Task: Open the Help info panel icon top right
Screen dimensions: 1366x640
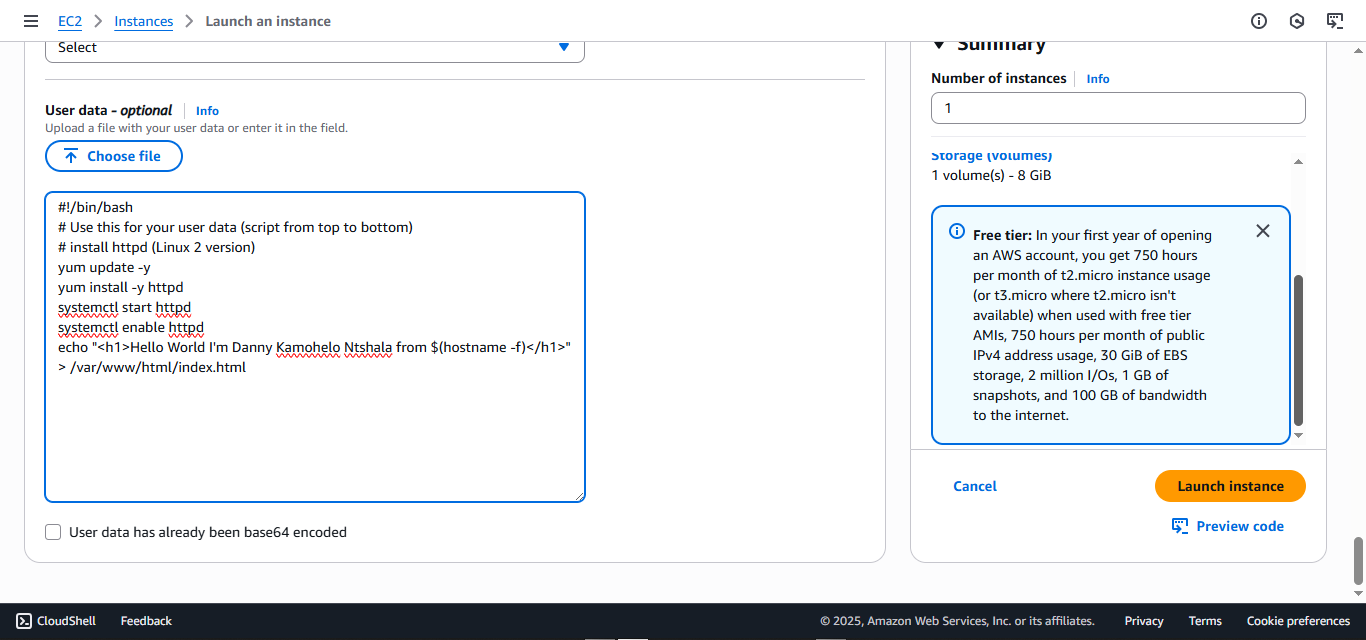Action: point(1258,20)
